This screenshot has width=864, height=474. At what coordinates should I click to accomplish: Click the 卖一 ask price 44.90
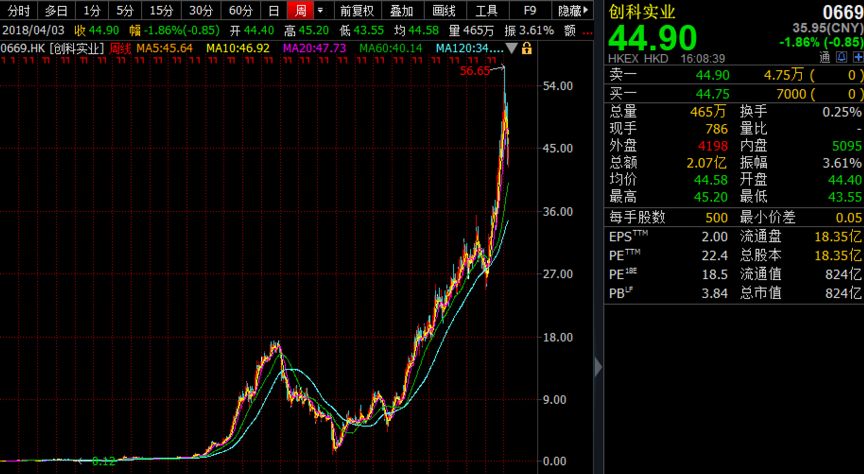point(712,75)
